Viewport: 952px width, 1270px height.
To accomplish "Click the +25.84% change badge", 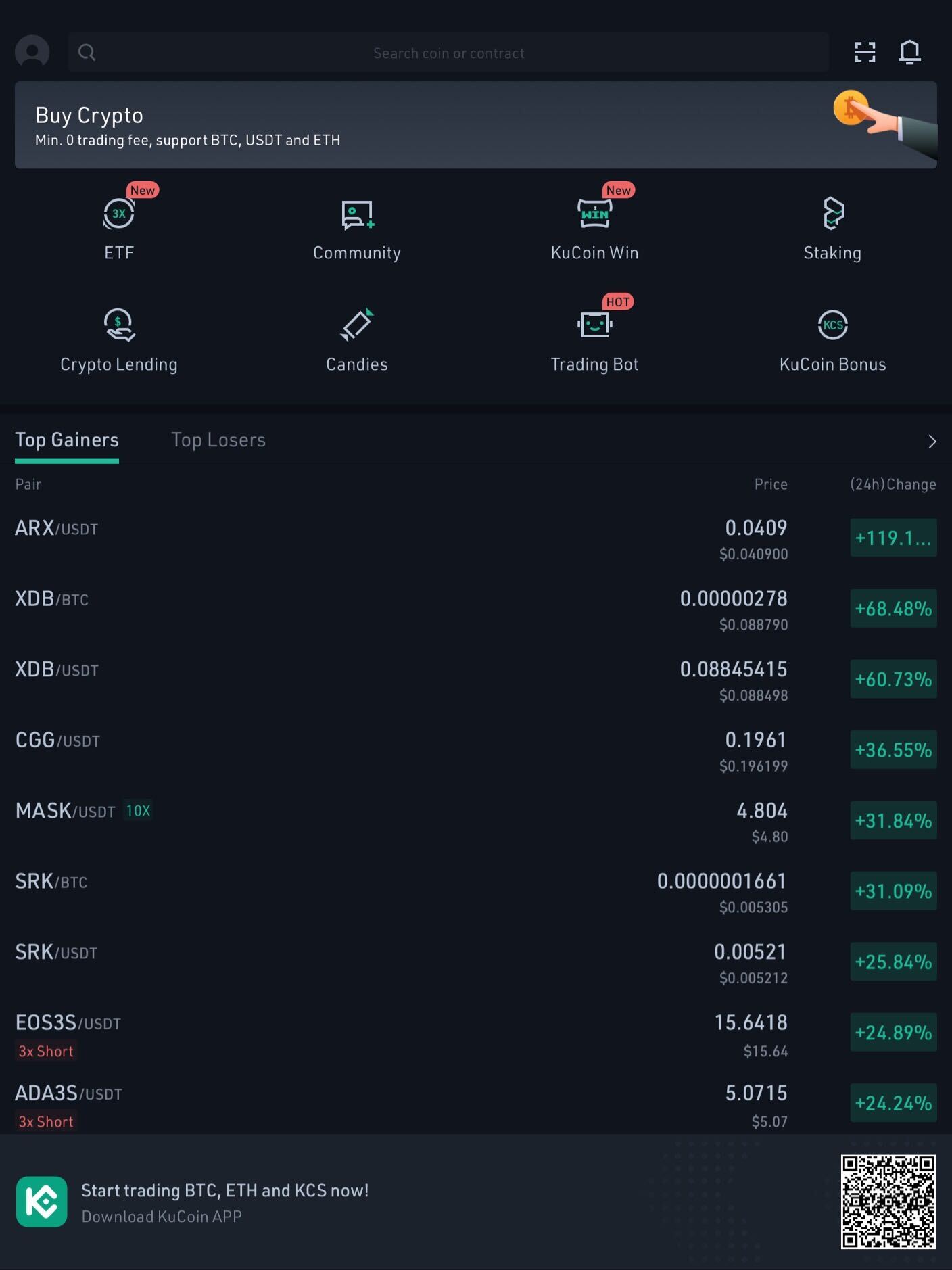I will pos(893,962).
